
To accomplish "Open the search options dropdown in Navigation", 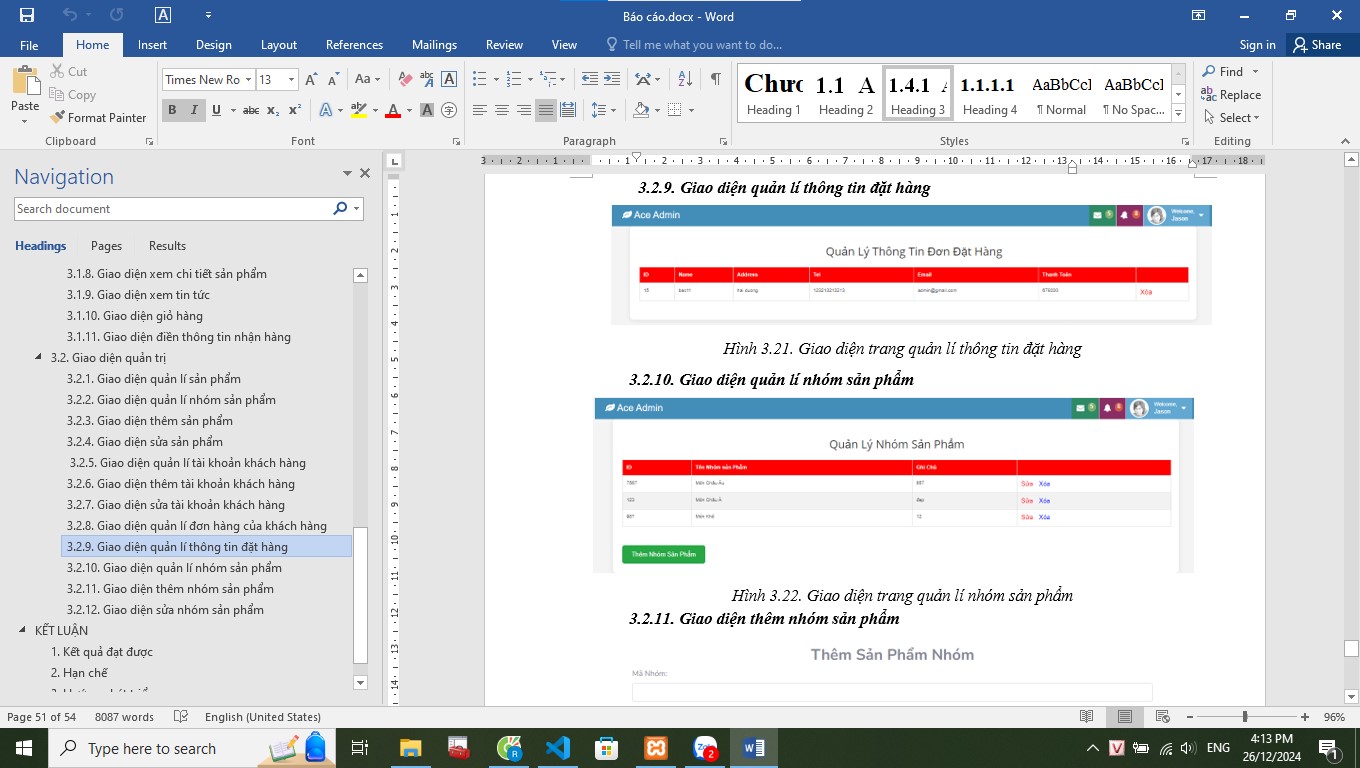I will pos(356,209).
